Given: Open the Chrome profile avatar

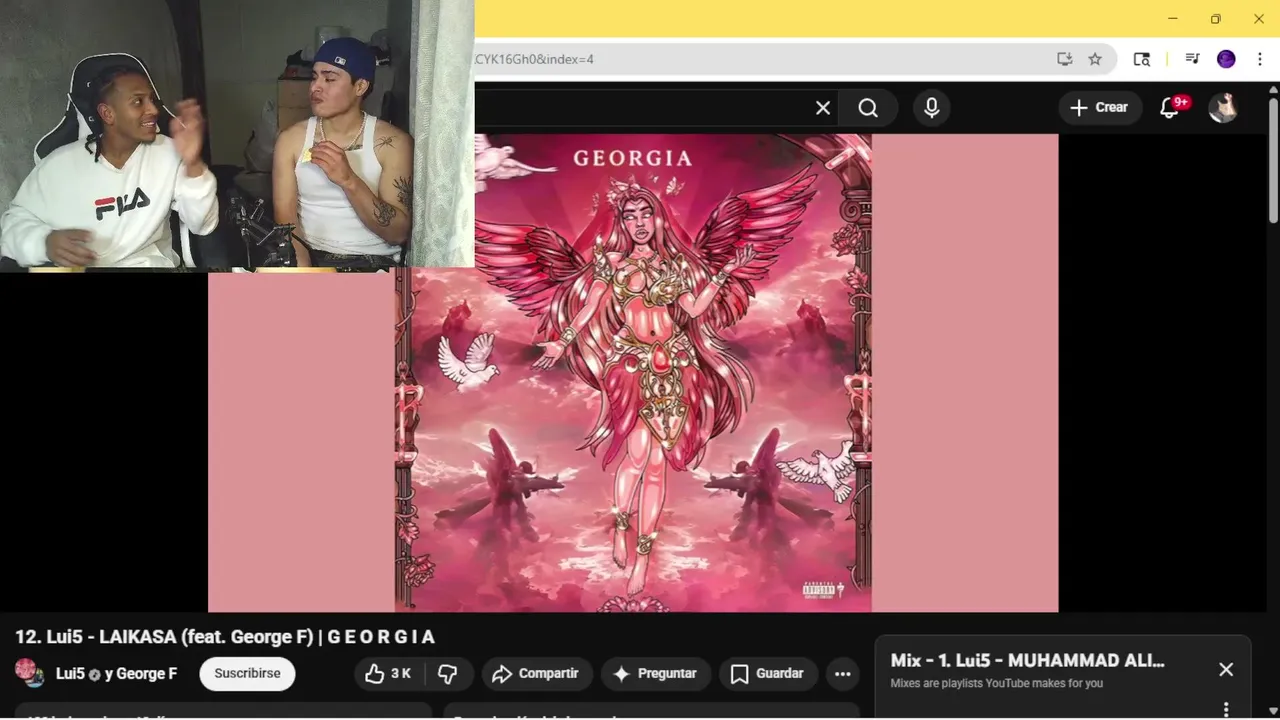Looking at the screenshot, I should tap(1226, 59).
